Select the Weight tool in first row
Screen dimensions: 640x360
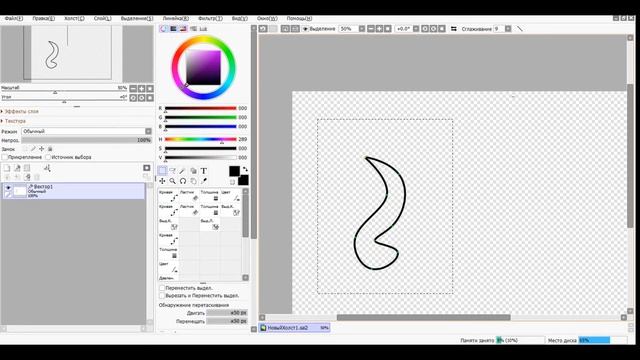pyautogui.click(x=210, y=196)
